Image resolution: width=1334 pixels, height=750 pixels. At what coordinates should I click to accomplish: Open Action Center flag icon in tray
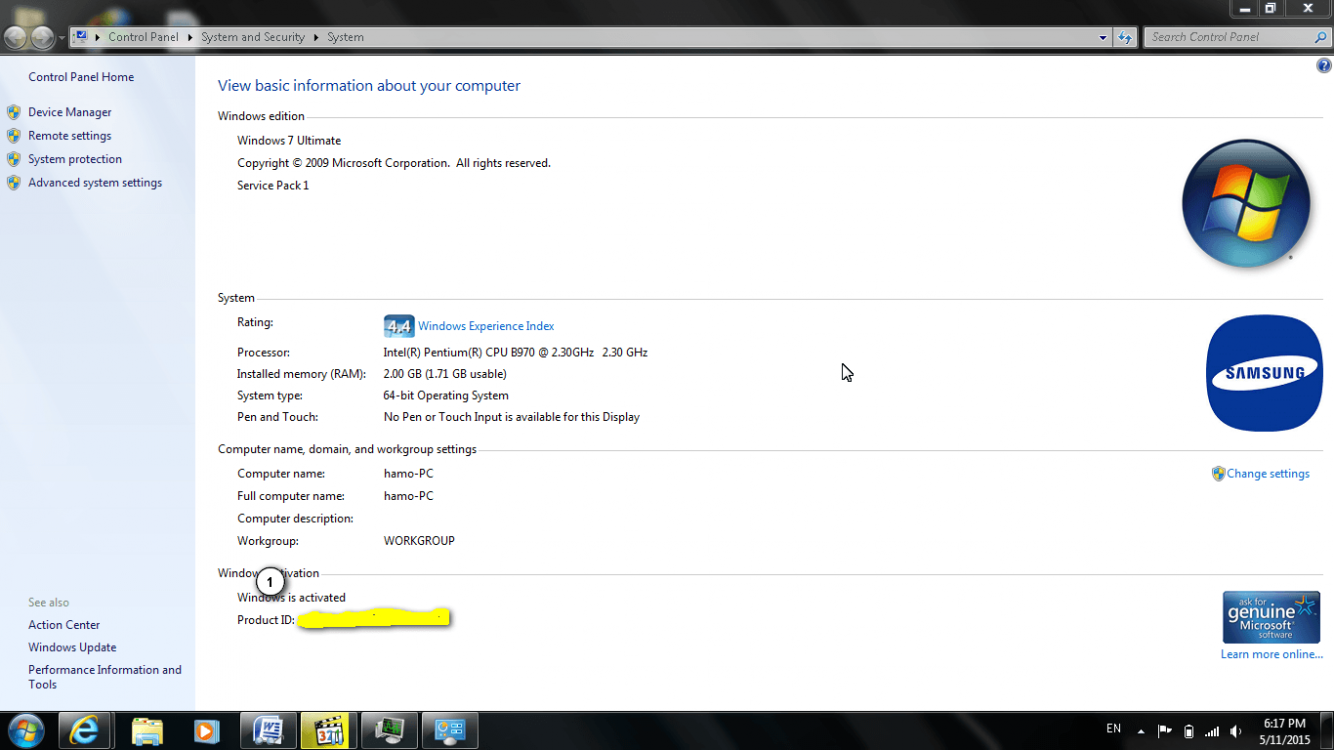coord(1164,731)
